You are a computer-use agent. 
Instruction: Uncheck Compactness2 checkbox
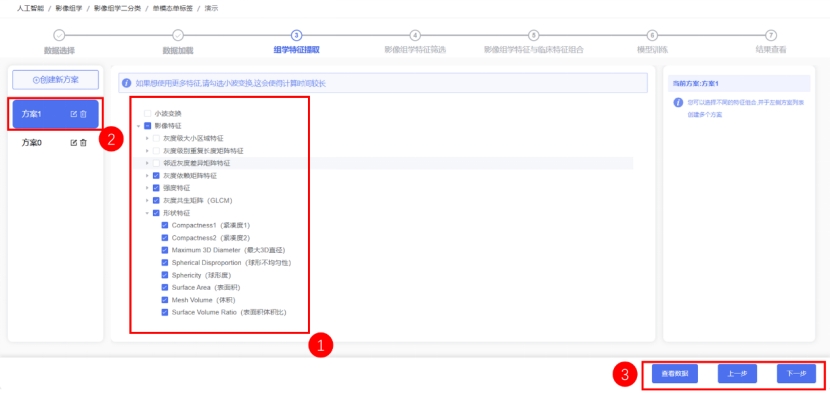165,238
